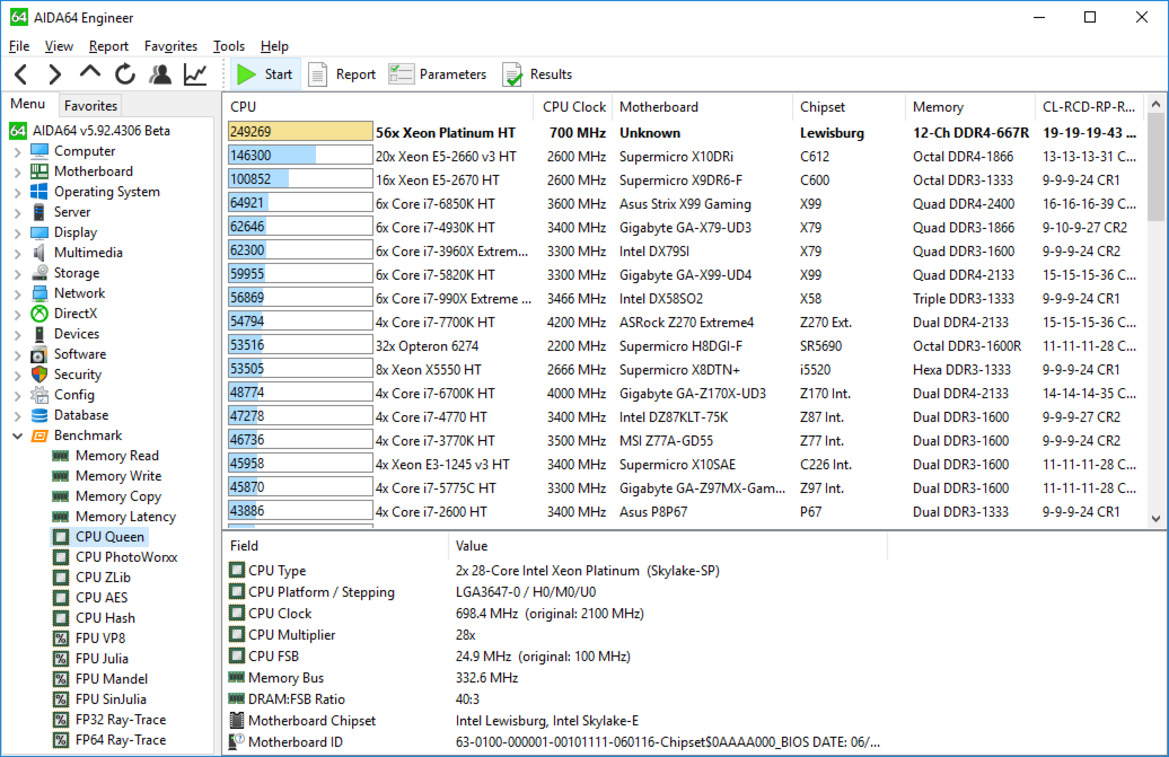Collapse the Benchmark tree node
Image resolution: width=1169 pixels, height=757 pixels.
tap(17, 436)
